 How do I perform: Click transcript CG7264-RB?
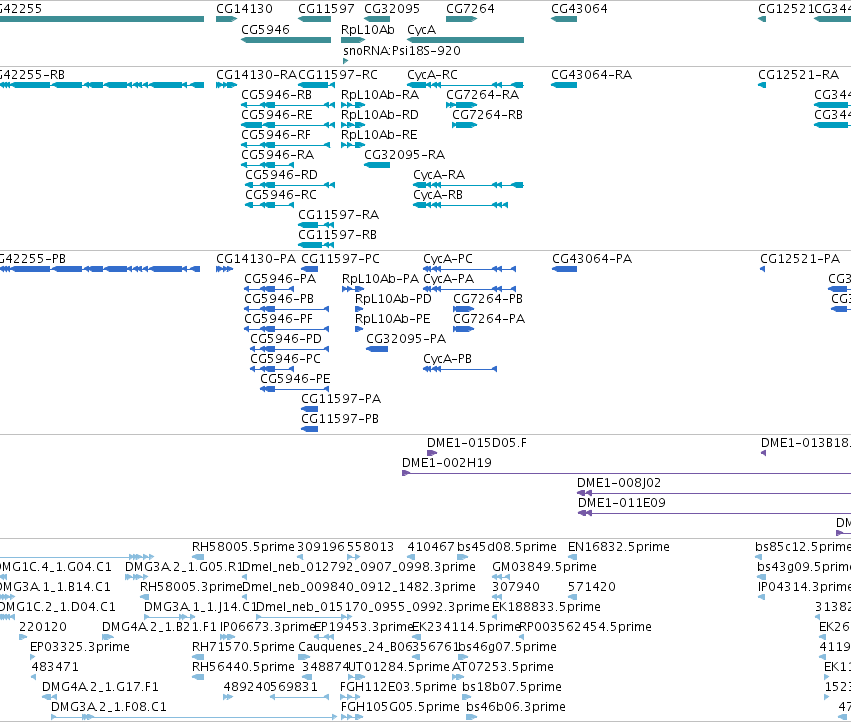[x=487, y=115]
